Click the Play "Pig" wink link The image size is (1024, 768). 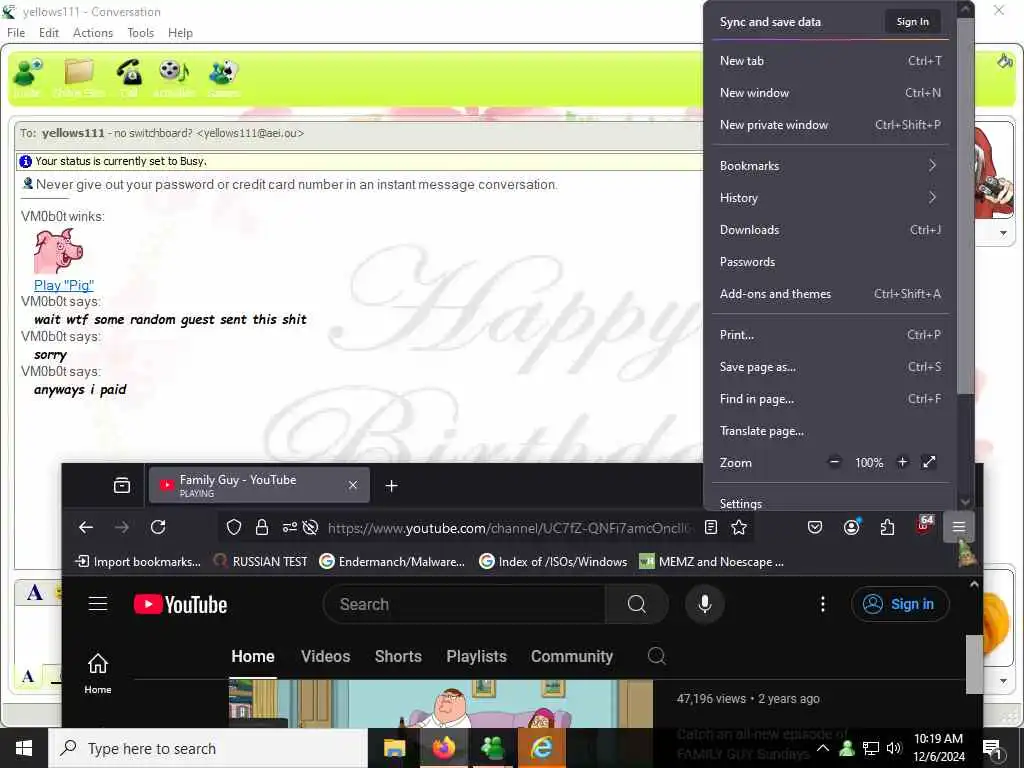click(63, 285)
